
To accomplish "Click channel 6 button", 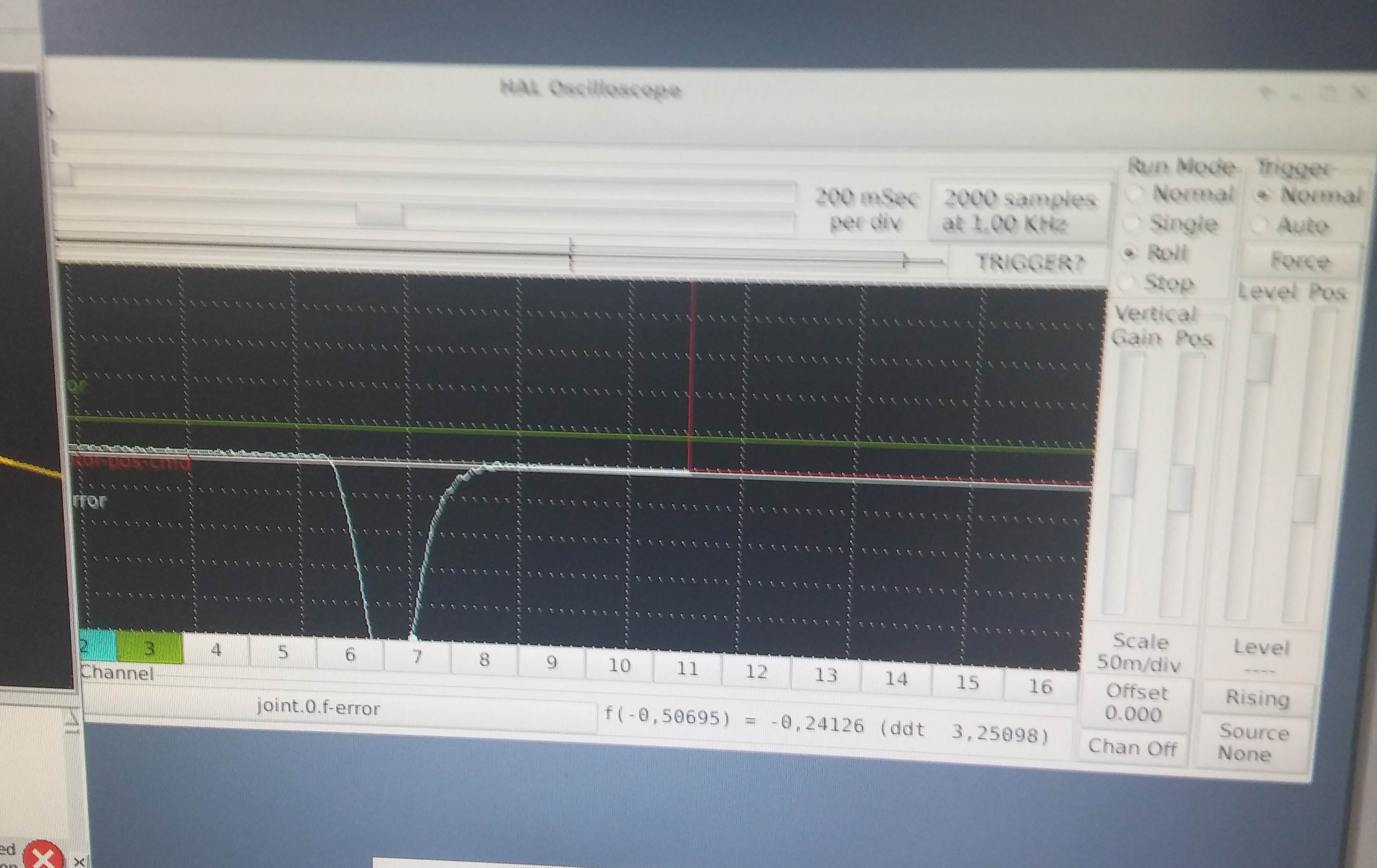I will [350, 655].
